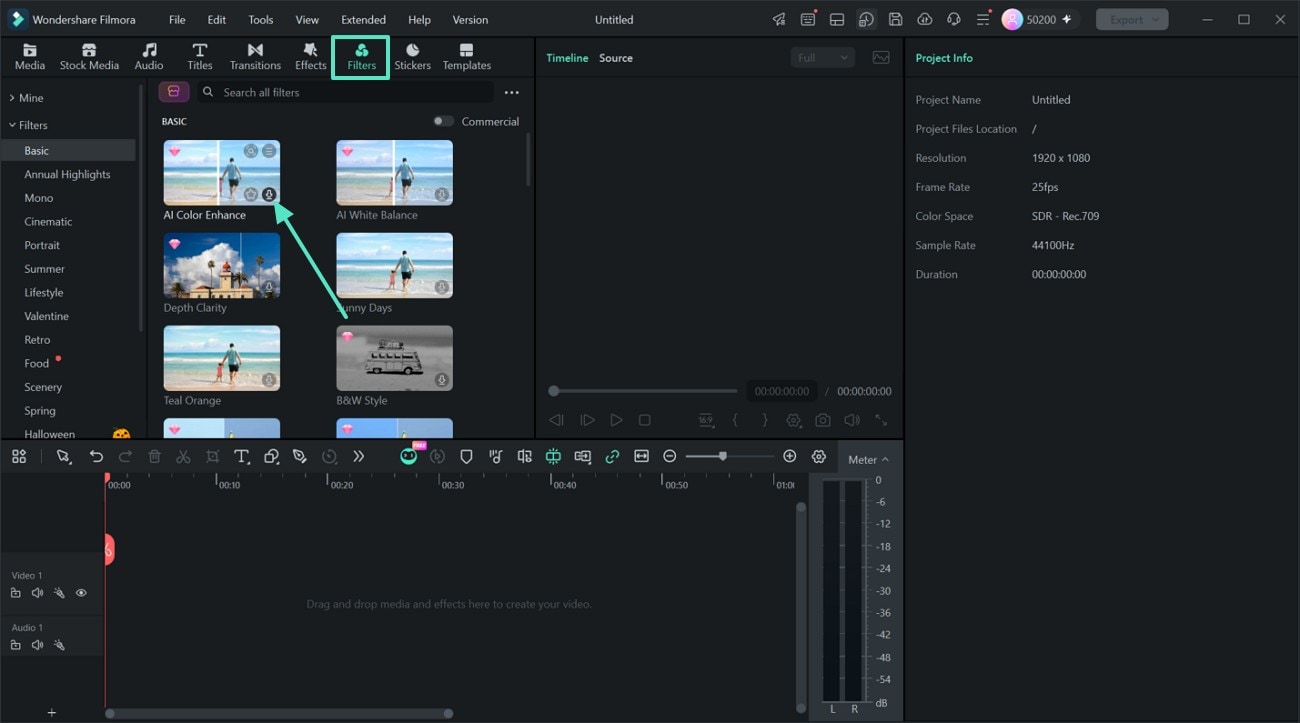Viewport: 1300px width, 723px height.
Task: Zoom out the timeline with minus icon
Action: [670, 456]
